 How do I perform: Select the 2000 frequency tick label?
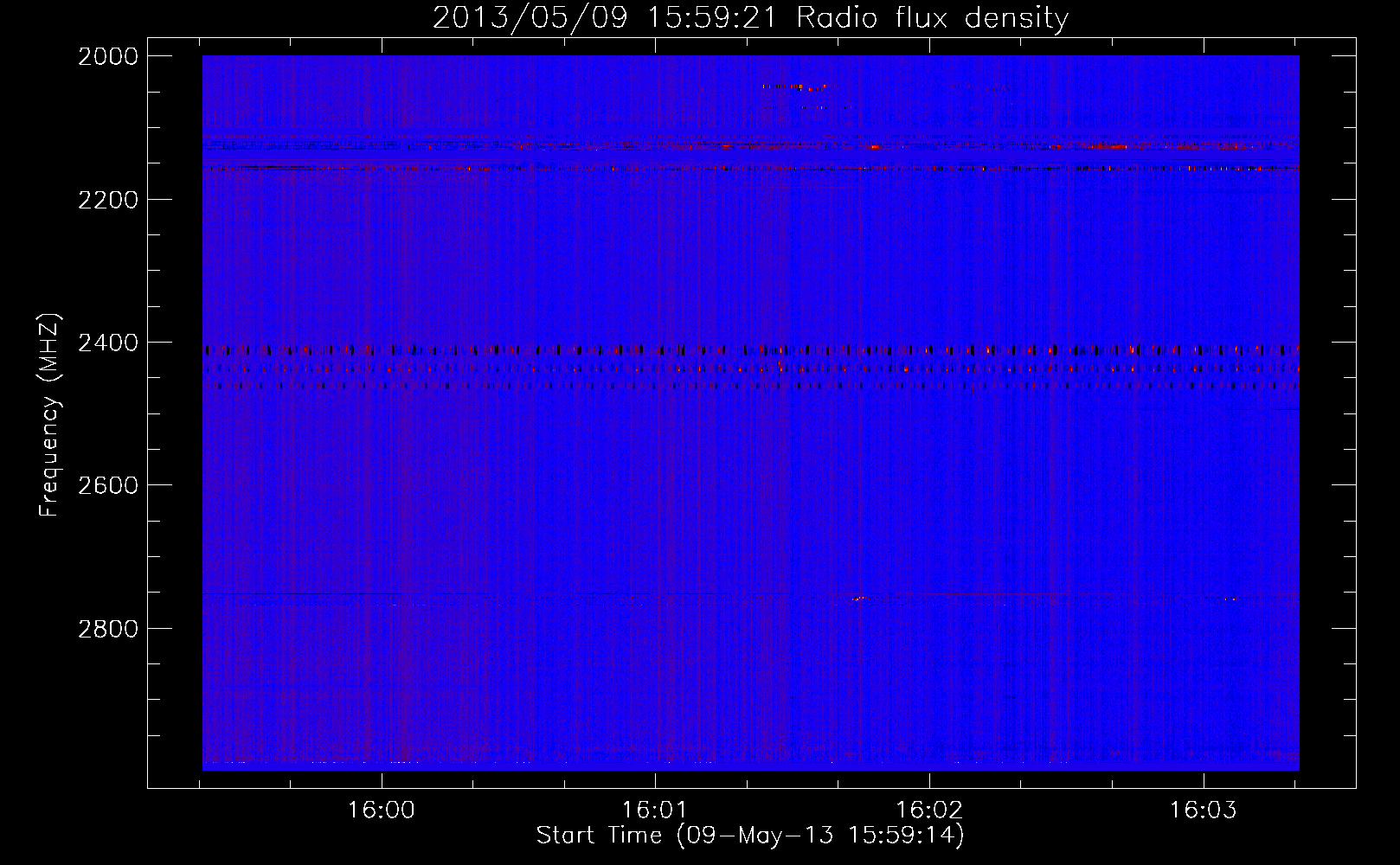(x=108, y=56)
